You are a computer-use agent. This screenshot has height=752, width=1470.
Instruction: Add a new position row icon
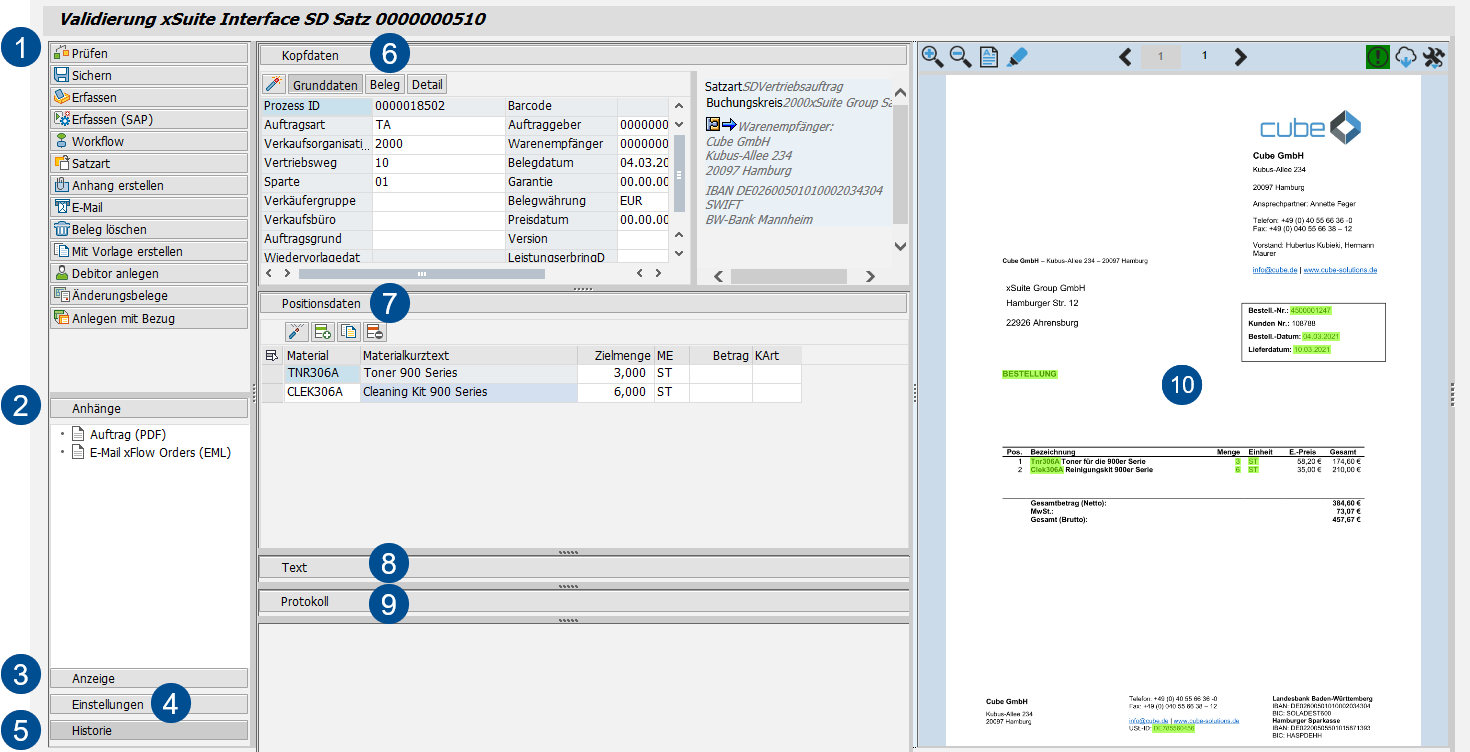323,332
